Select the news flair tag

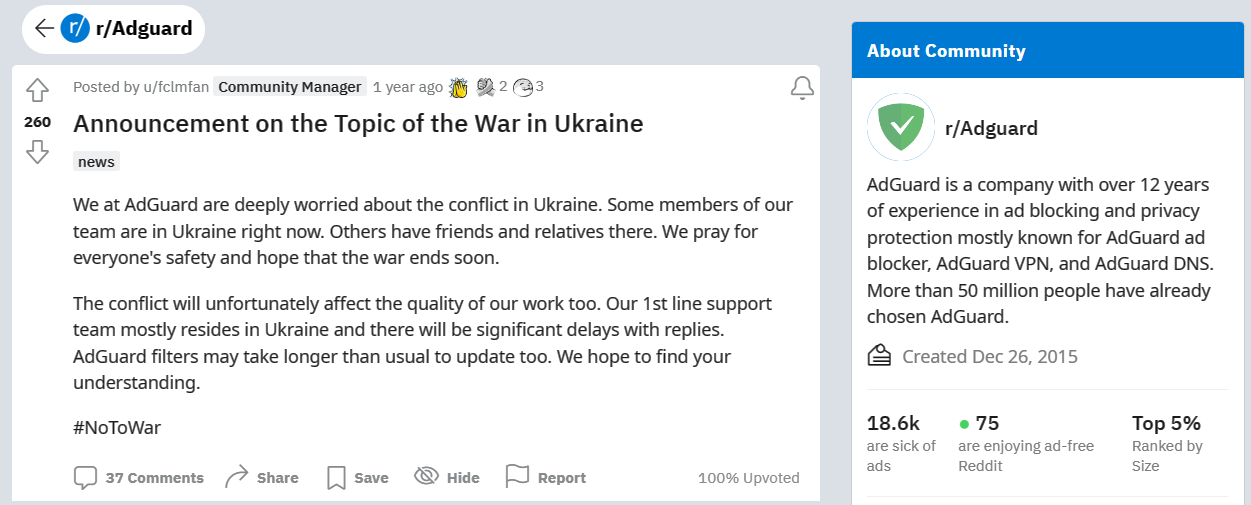click(x=97, y=162)
